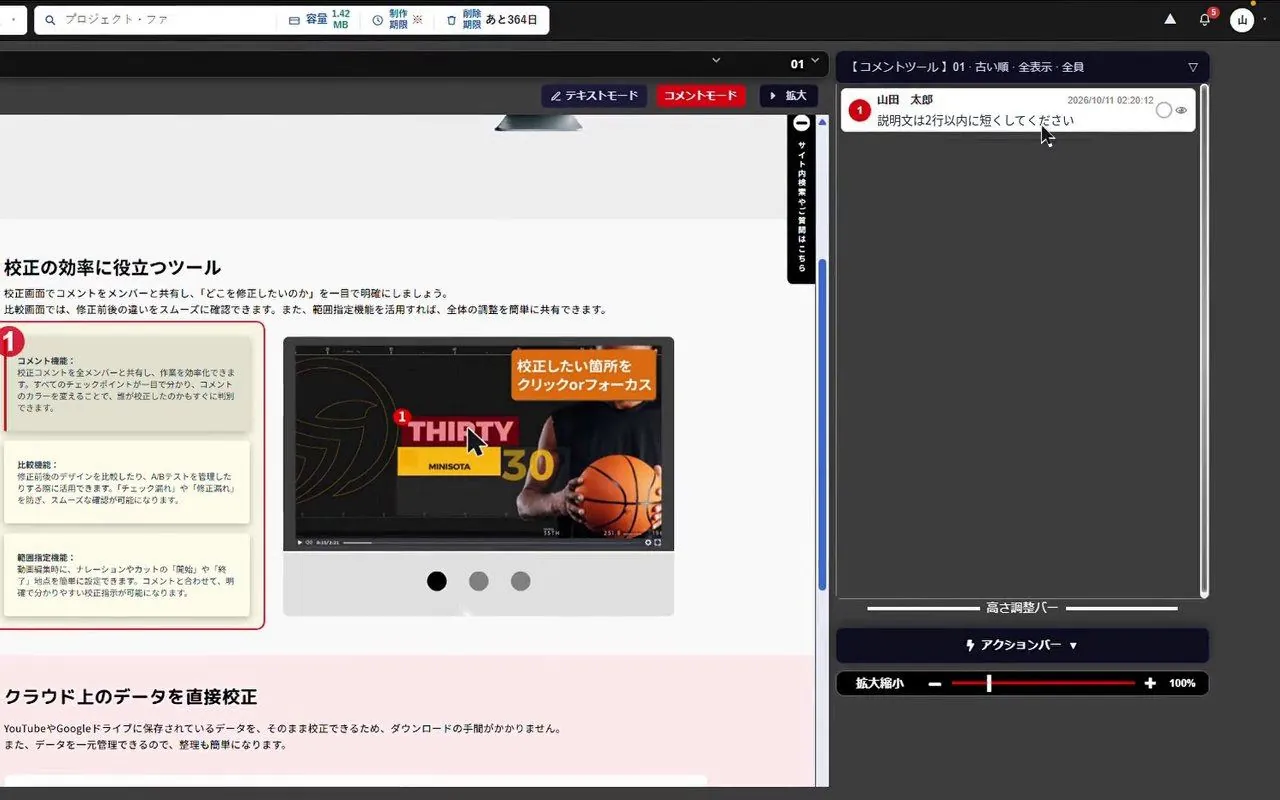Increase zoom with the plus icon
This screenshot has height=800, width=1280.
pyautogui.click(x=1150, y=683)
